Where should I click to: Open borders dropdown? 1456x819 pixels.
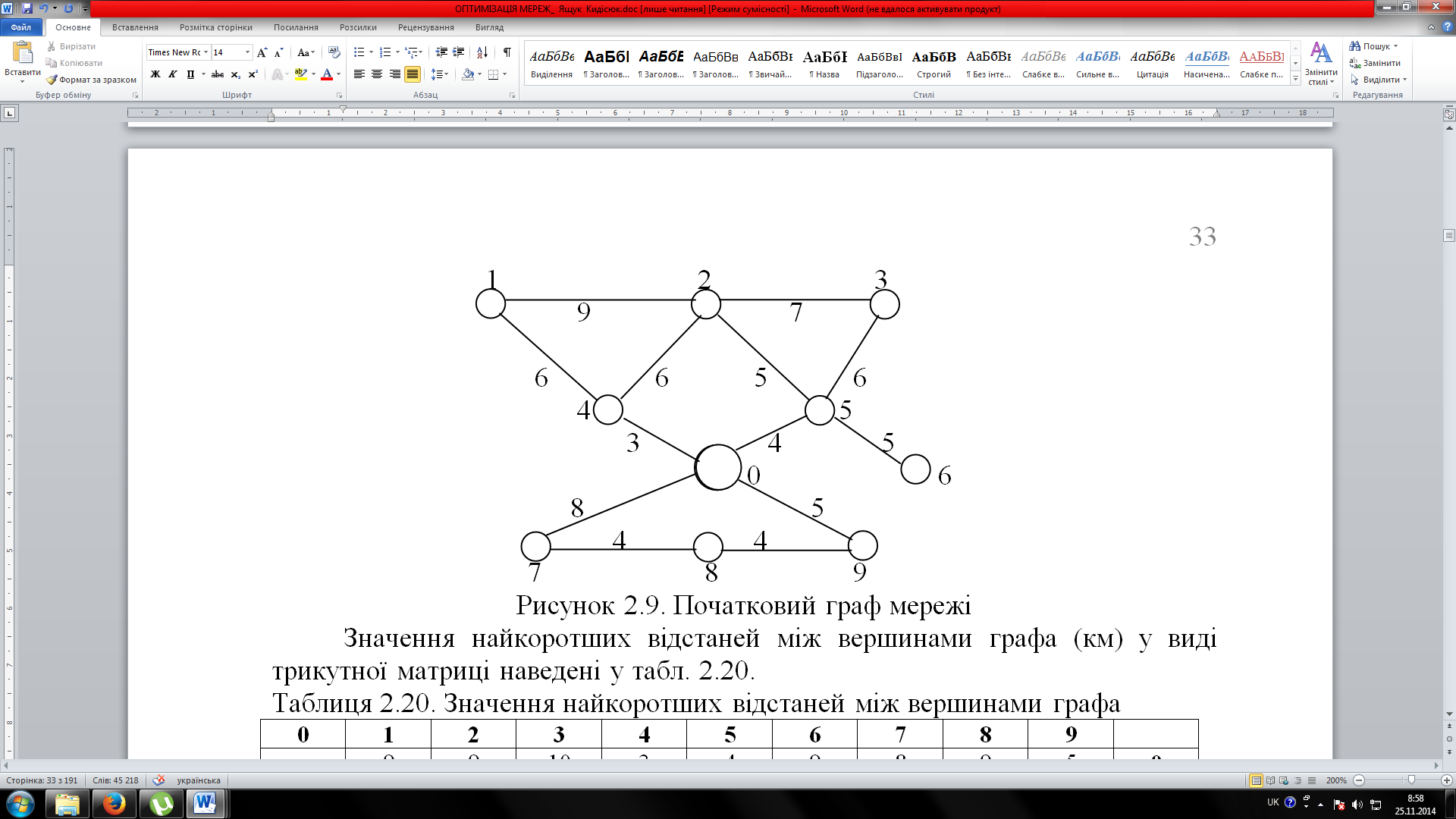point(504,74)
